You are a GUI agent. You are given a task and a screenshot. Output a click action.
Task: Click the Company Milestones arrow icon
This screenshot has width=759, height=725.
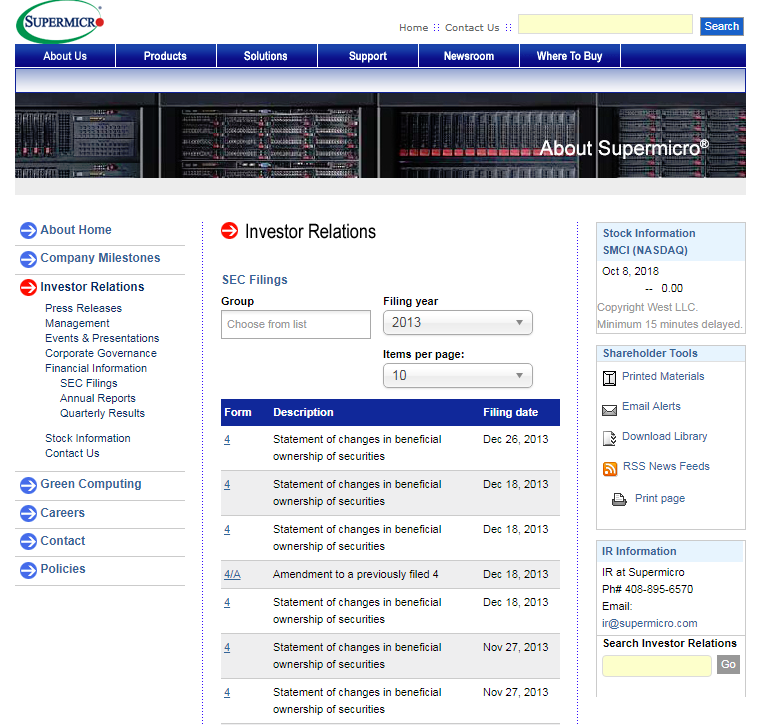coord(28,259)
